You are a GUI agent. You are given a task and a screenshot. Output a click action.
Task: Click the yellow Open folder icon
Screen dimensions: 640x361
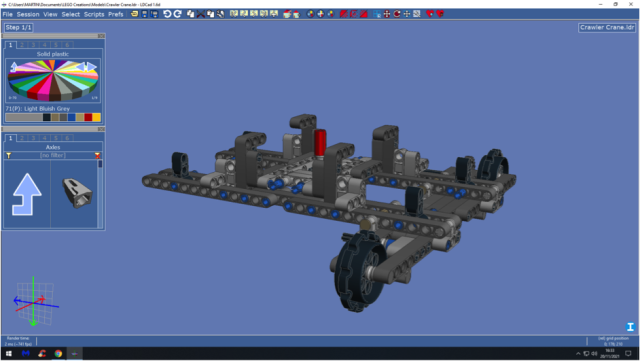point(135,14)
